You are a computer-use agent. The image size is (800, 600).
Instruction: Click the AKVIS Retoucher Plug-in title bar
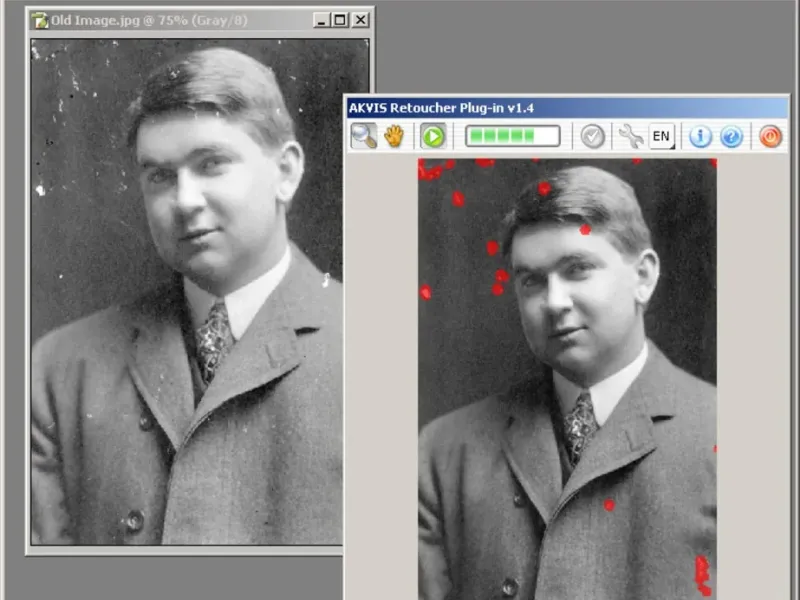(567, 108)
